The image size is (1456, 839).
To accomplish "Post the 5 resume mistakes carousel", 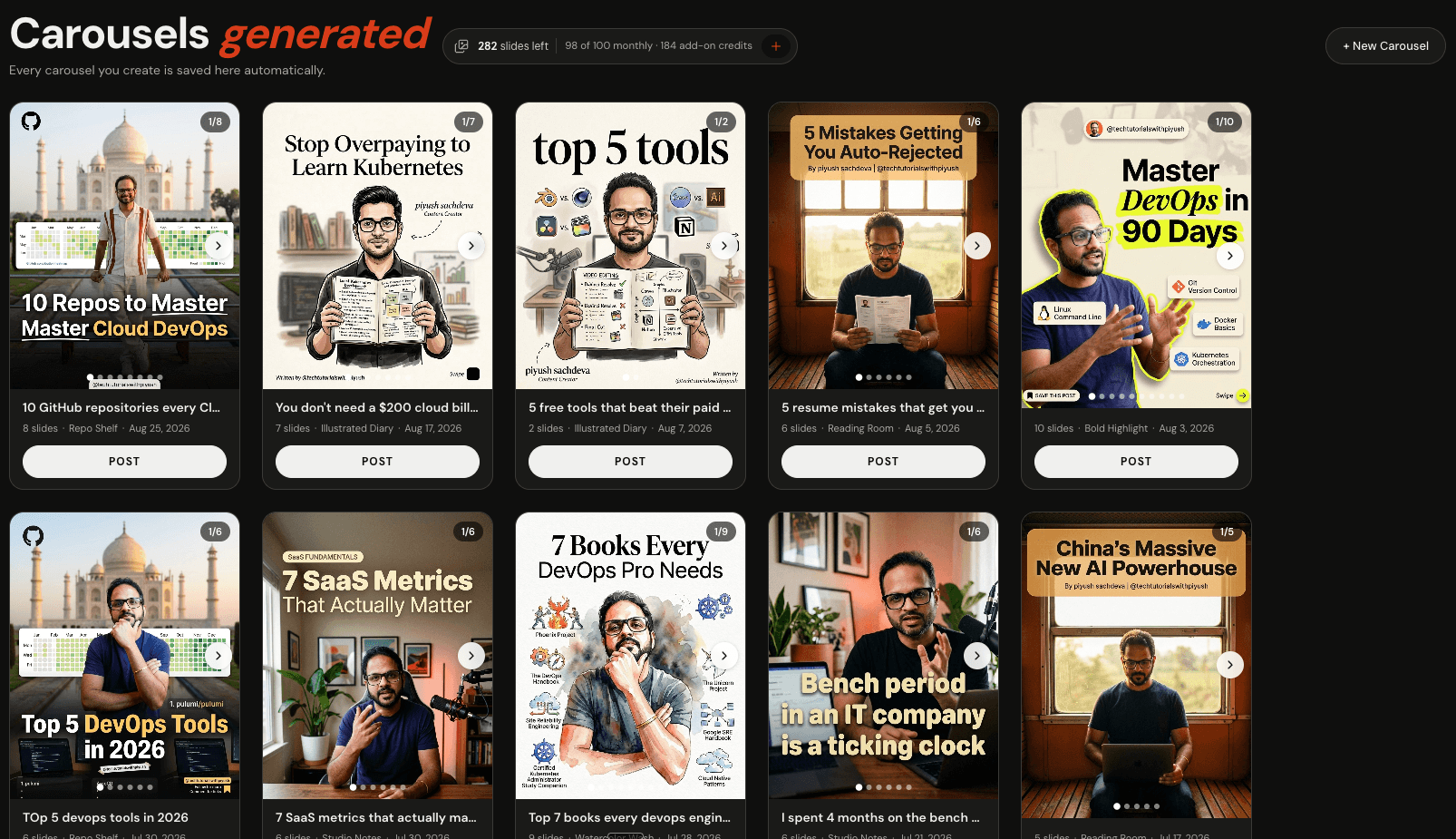I will [883, 462].
